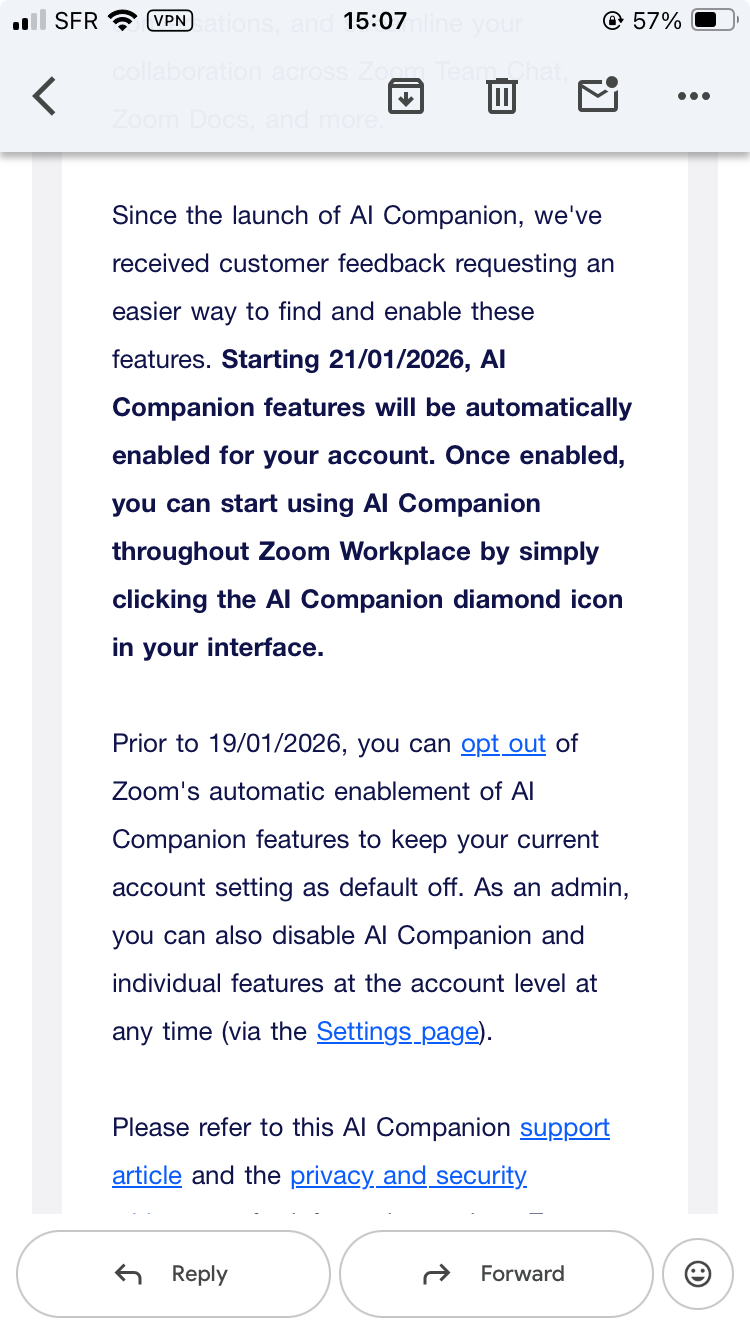Add an emoji reaction via smiley icon

tap(697, 1273)
